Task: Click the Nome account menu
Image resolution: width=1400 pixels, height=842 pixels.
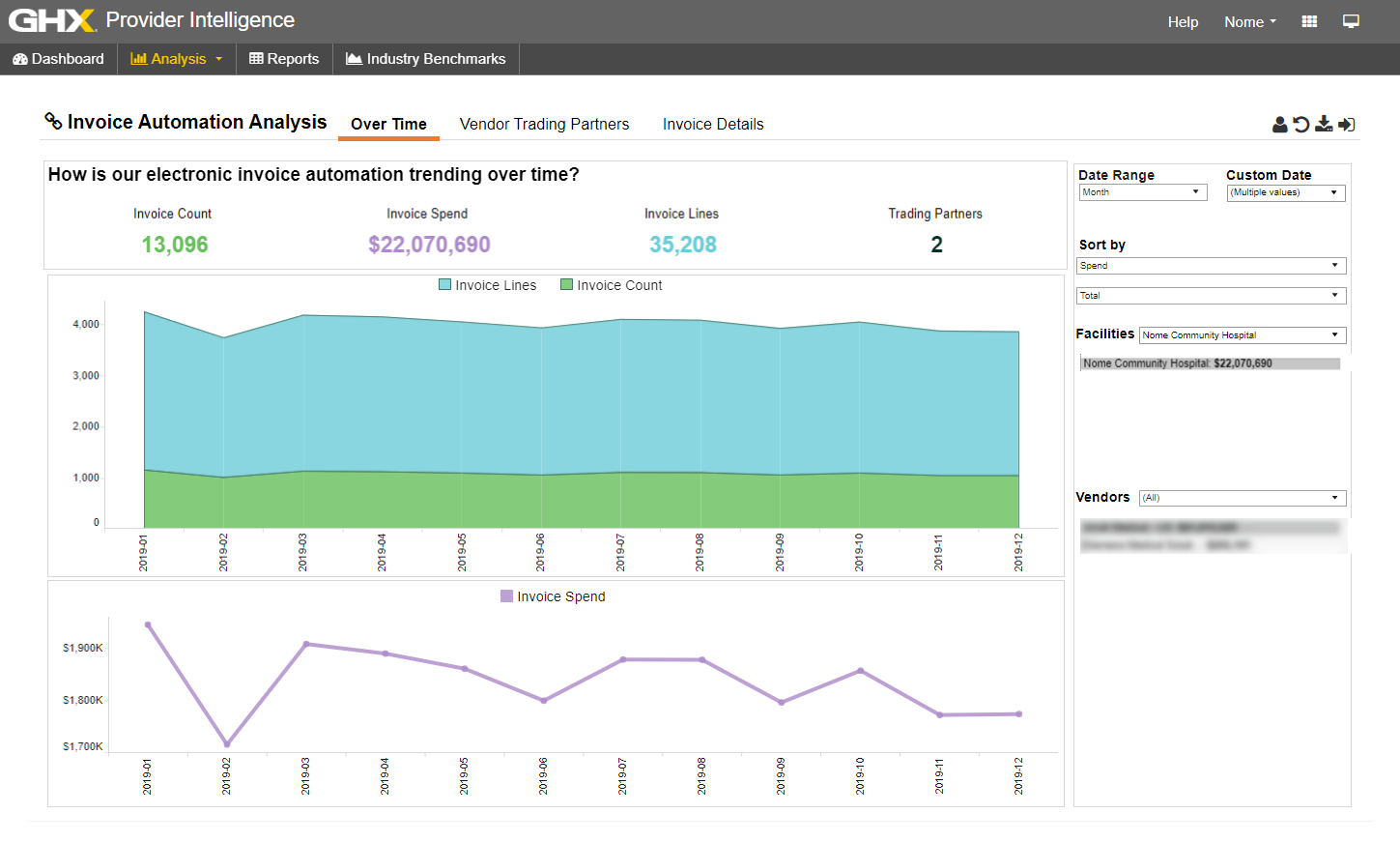Action: click(x=1249, y=21)
